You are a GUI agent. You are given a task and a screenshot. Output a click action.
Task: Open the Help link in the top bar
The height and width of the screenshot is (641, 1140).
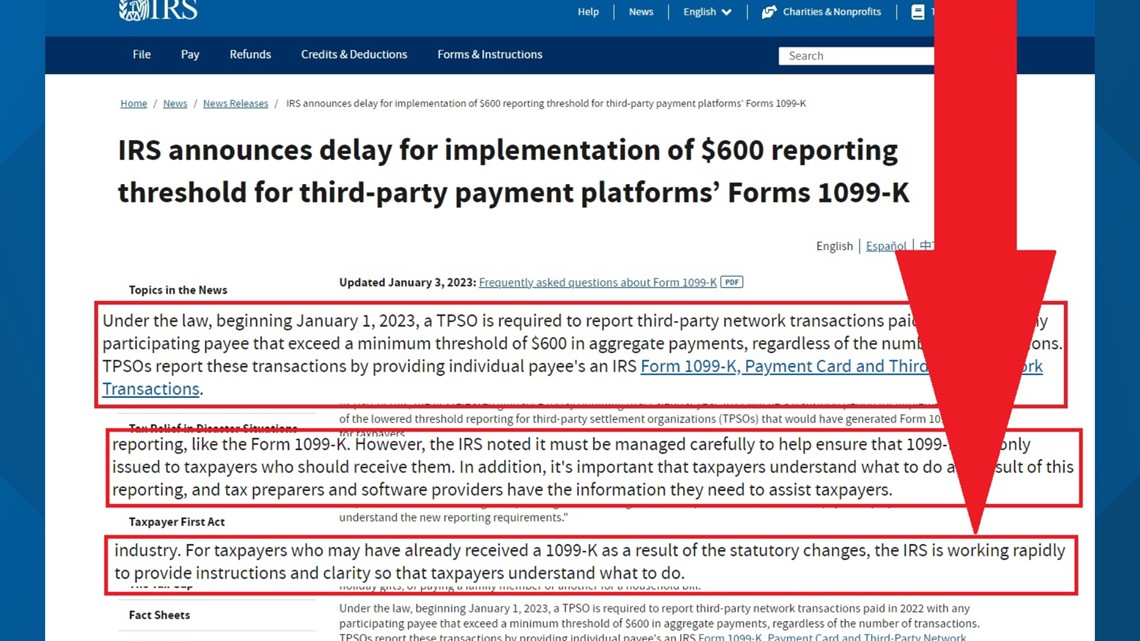point(588,12)
